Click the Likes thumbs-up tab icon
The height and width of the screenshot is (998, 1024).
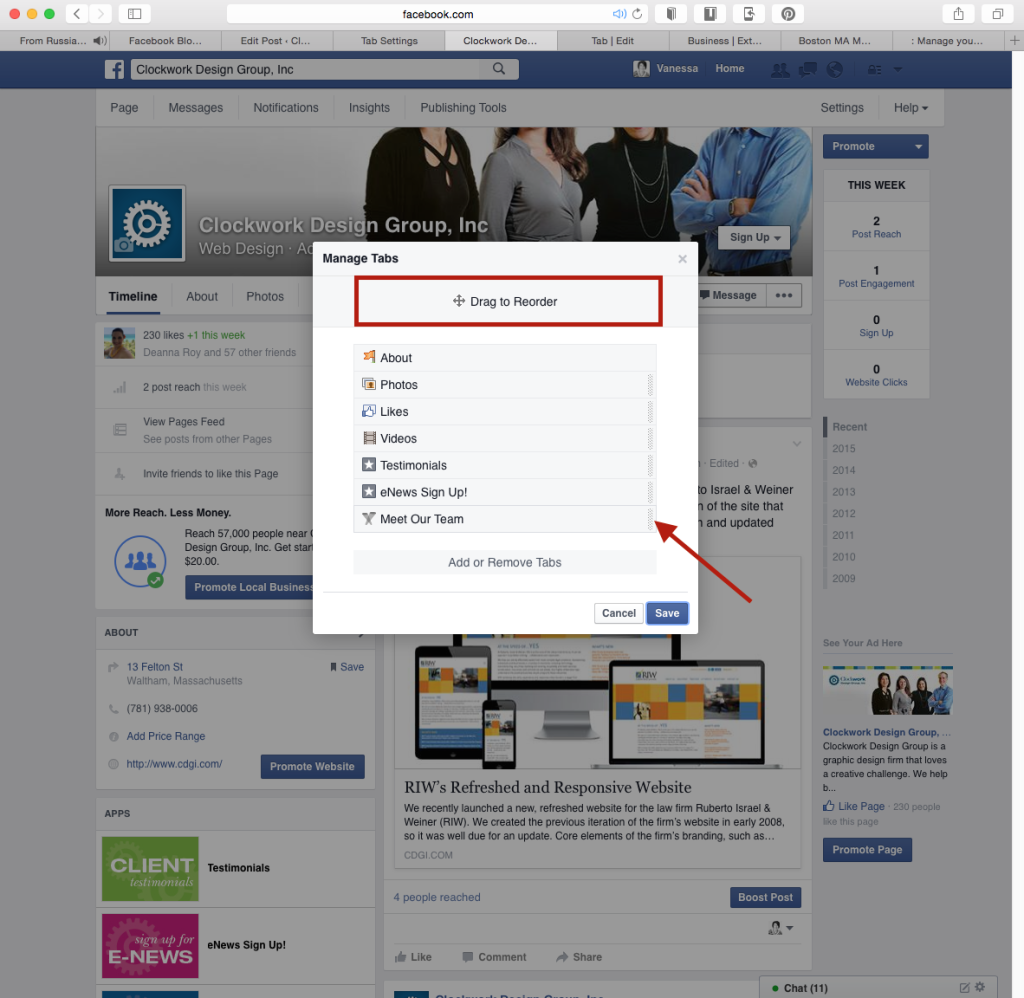369,411
